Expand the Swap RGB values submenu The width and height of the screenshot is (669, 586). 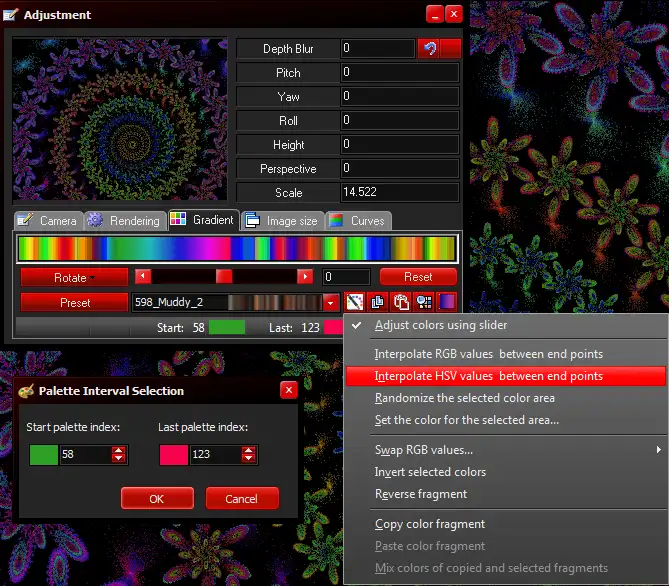(506, 450)
